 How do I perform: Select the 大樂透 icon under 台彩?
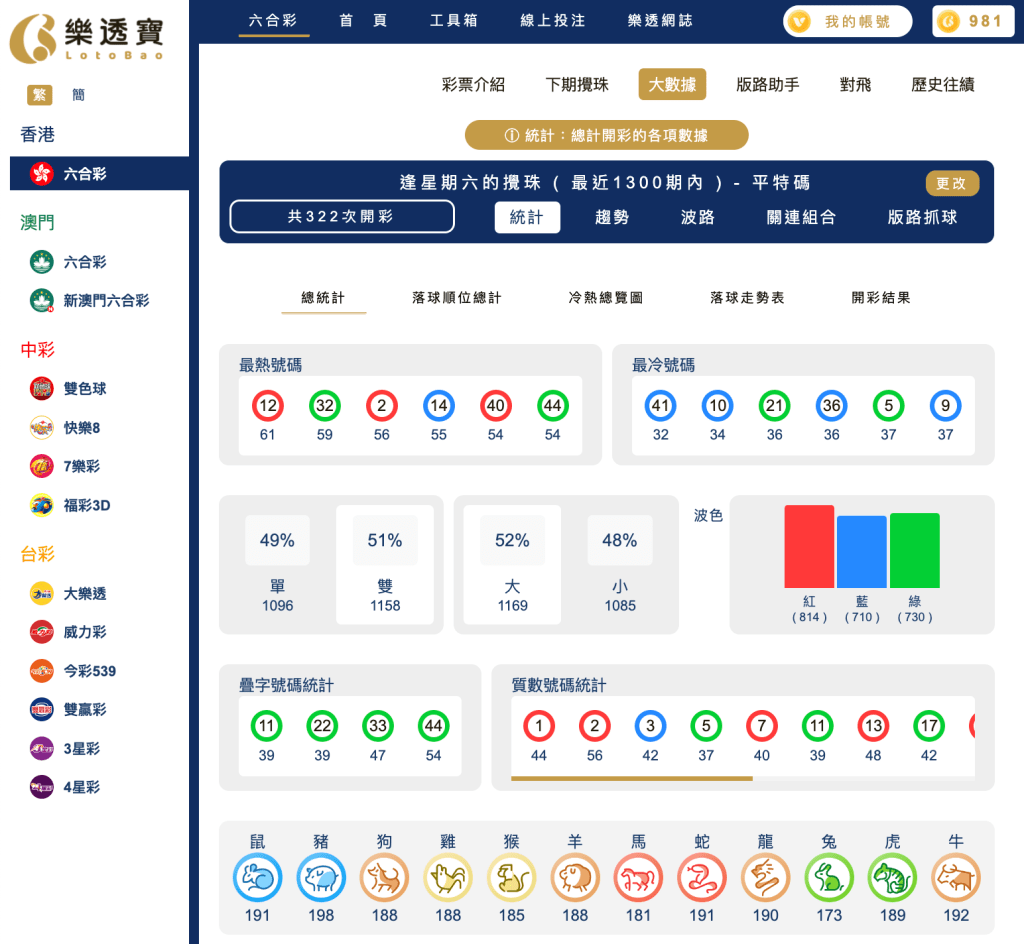pyautogui.click(x=40, y=594)
